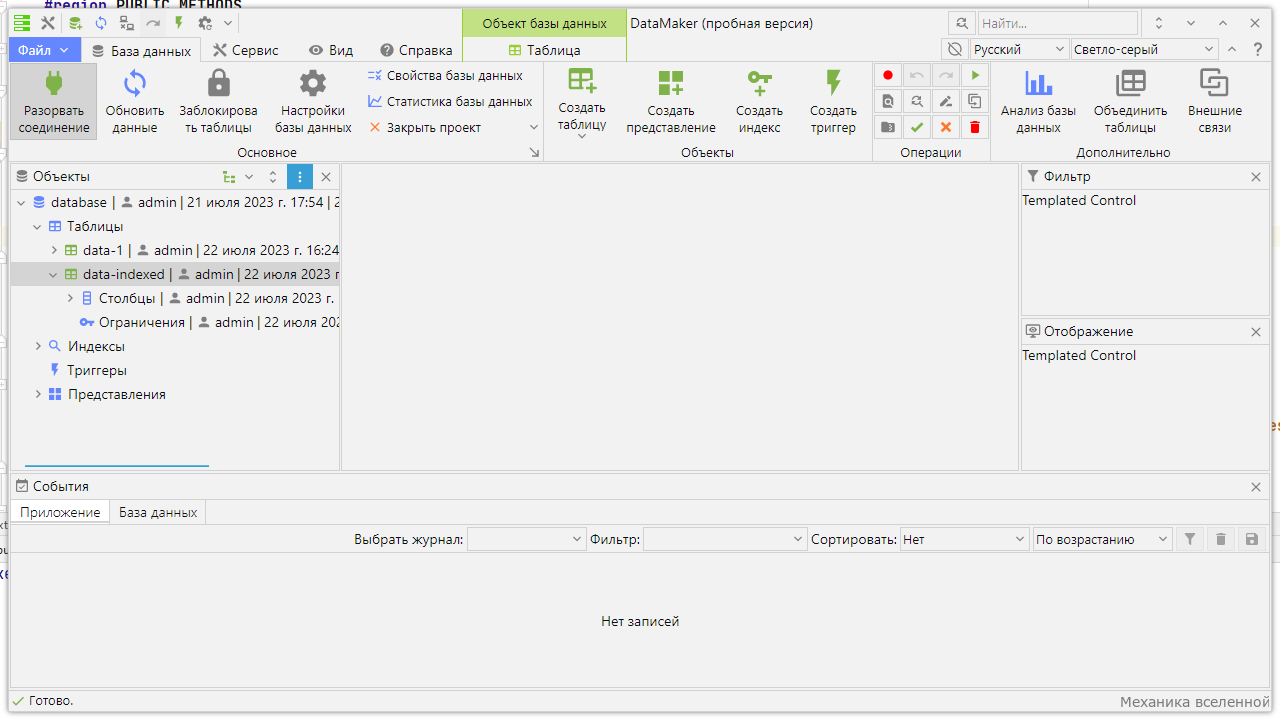The height and width of the screenshot is (720, 1280).
Task: Click the find-in-document operation icon
Action: [888, 101]
